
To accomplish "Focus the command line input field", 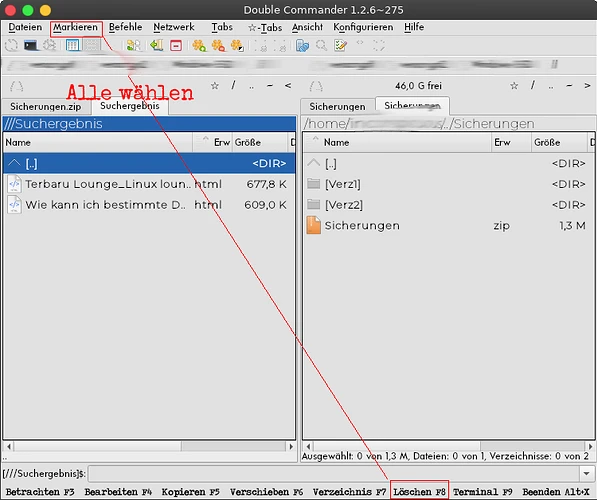I will click(334, 474).
